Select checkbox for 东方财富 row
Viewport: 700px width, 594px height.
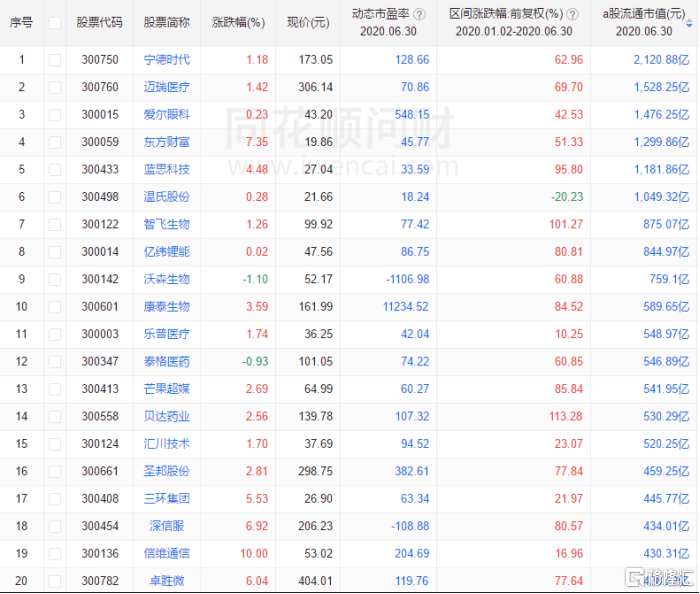[55, 142]
